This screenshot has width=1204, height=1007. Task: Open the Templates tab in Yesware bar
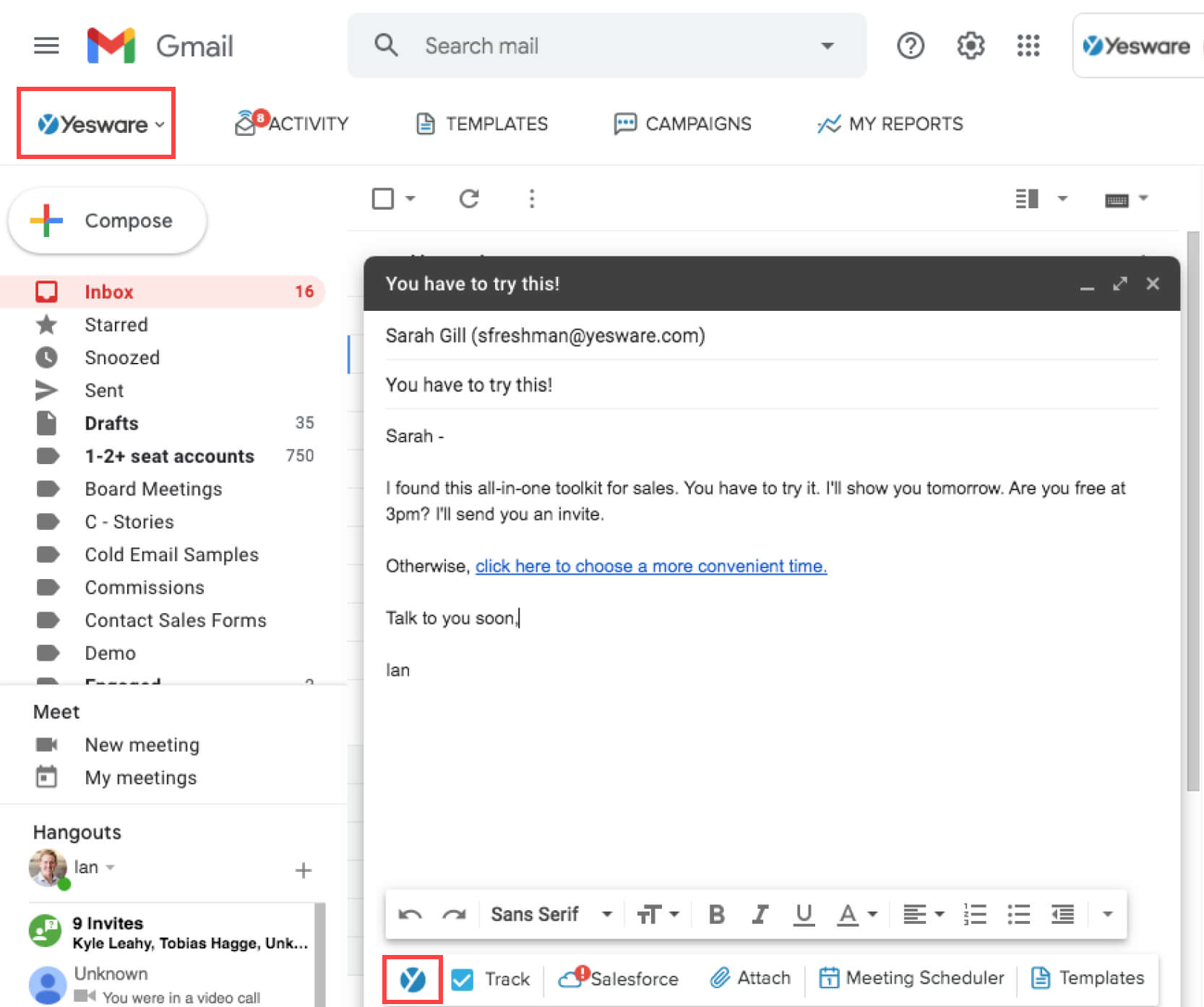482,124
